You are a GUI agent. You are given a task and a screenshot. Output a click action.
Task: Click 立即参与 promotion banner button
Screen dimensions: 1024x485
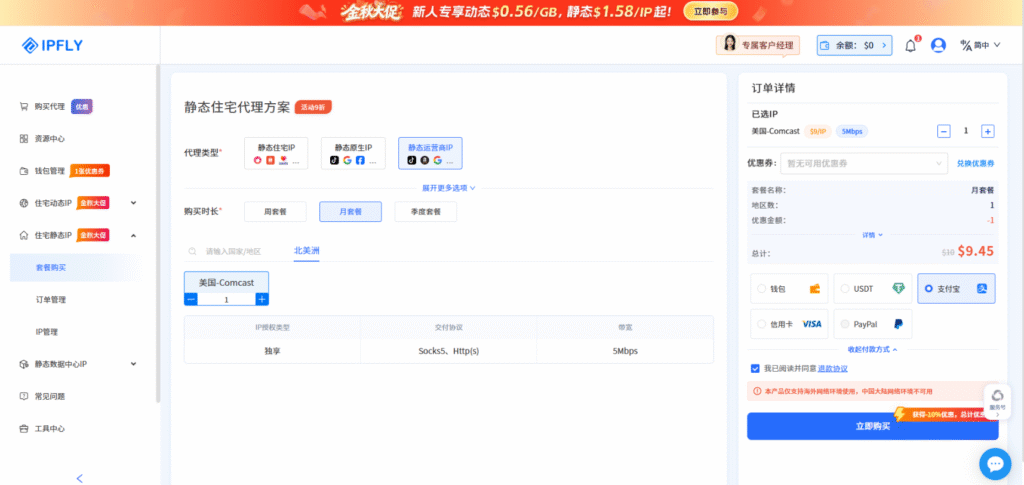[711, 11]
